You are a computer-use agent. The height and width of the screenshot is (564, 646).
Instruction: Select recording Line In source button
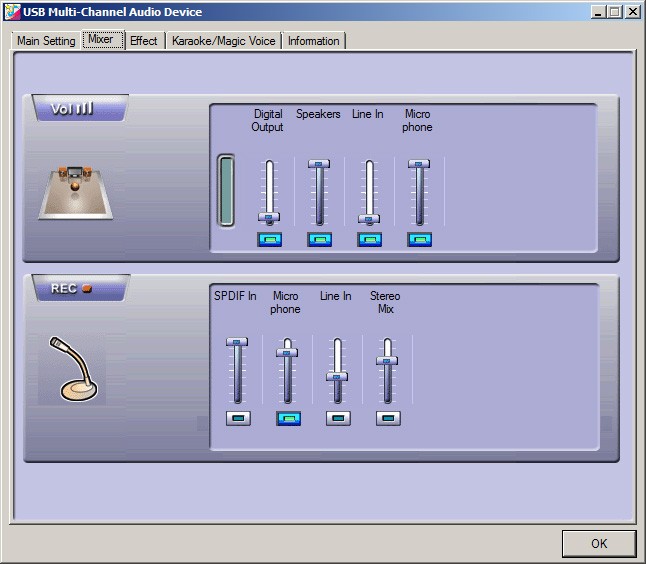[x=338, y=418]
